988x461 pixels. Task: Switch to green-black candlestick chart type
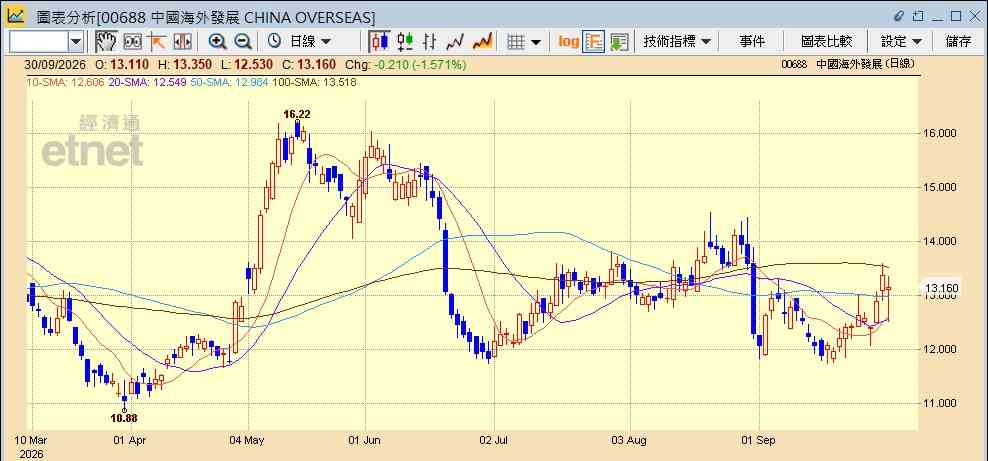[x=405, y=42]
